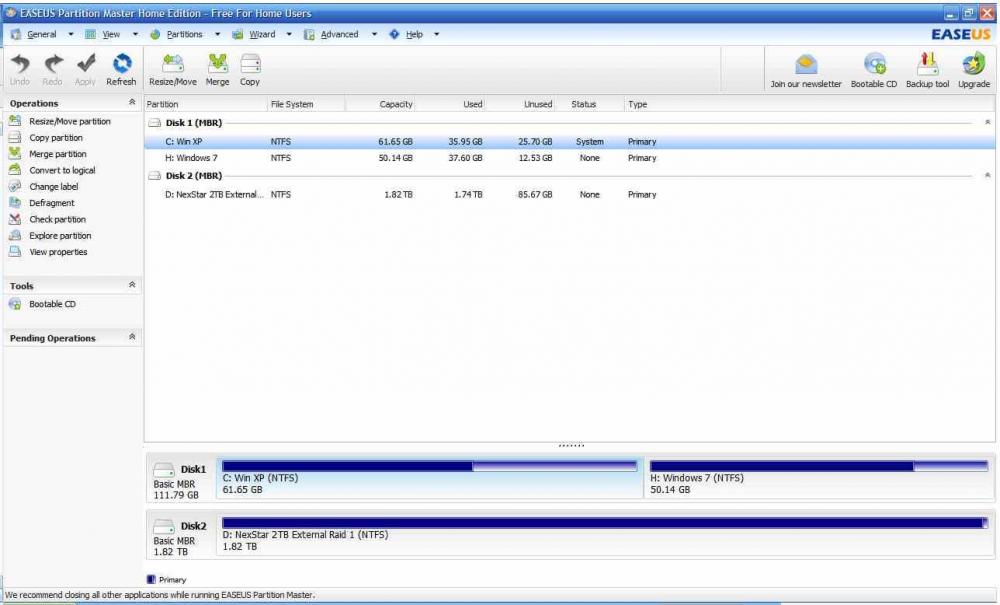
Task: Collapse the Operations panel
Action: 132,103
